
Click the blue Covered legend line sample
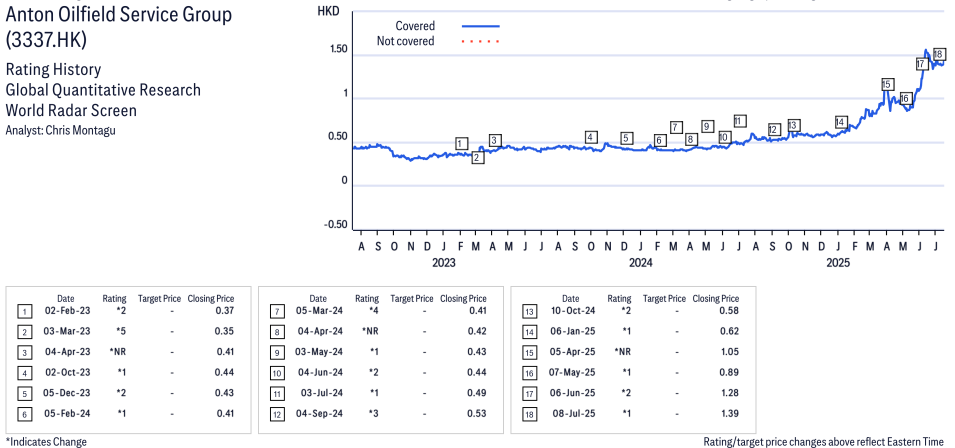pyautogui.click(x=481, y=26)
